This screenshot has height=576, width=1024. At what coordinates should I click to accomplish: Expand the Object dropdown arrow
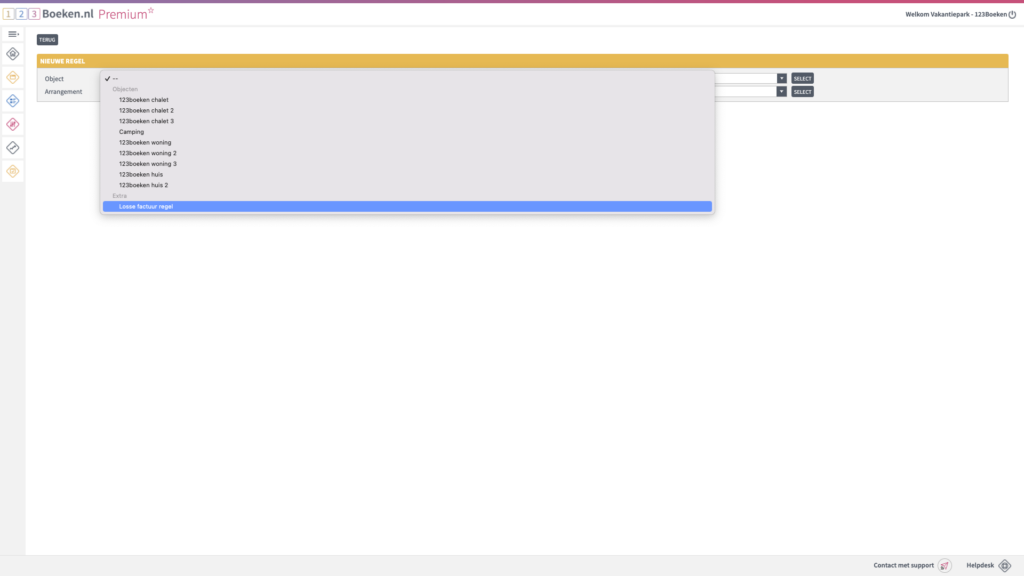point(781,78)
